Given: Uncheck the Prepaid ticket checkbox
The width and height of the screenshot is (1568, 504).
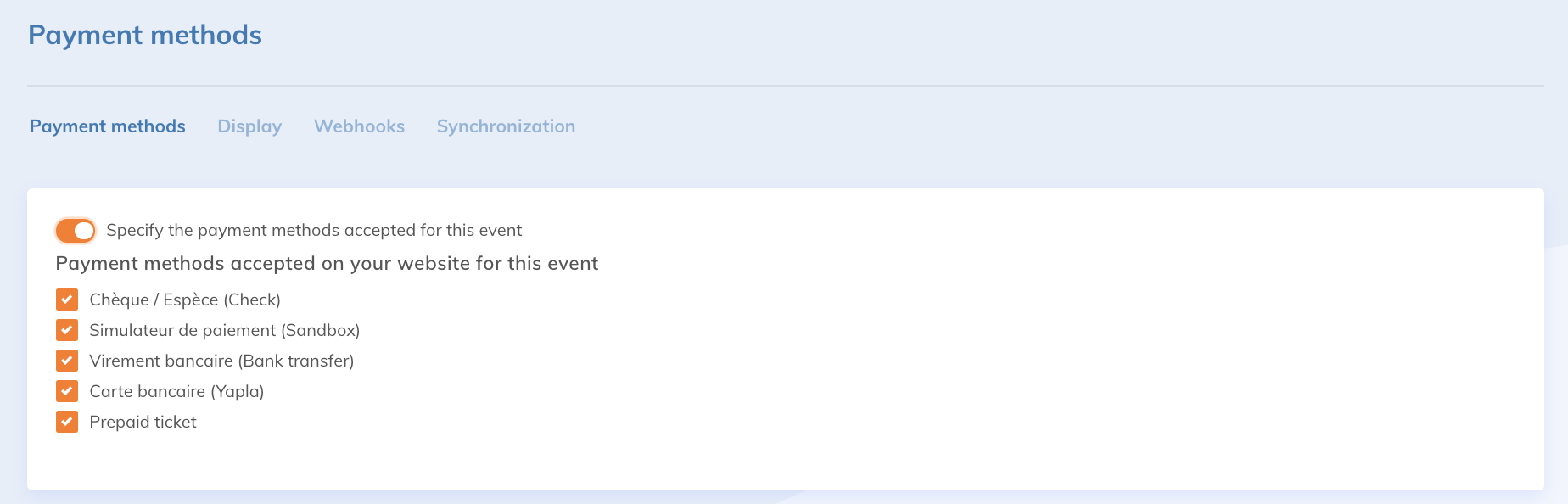Looking at the screenshot, I should tap(67, 422).
